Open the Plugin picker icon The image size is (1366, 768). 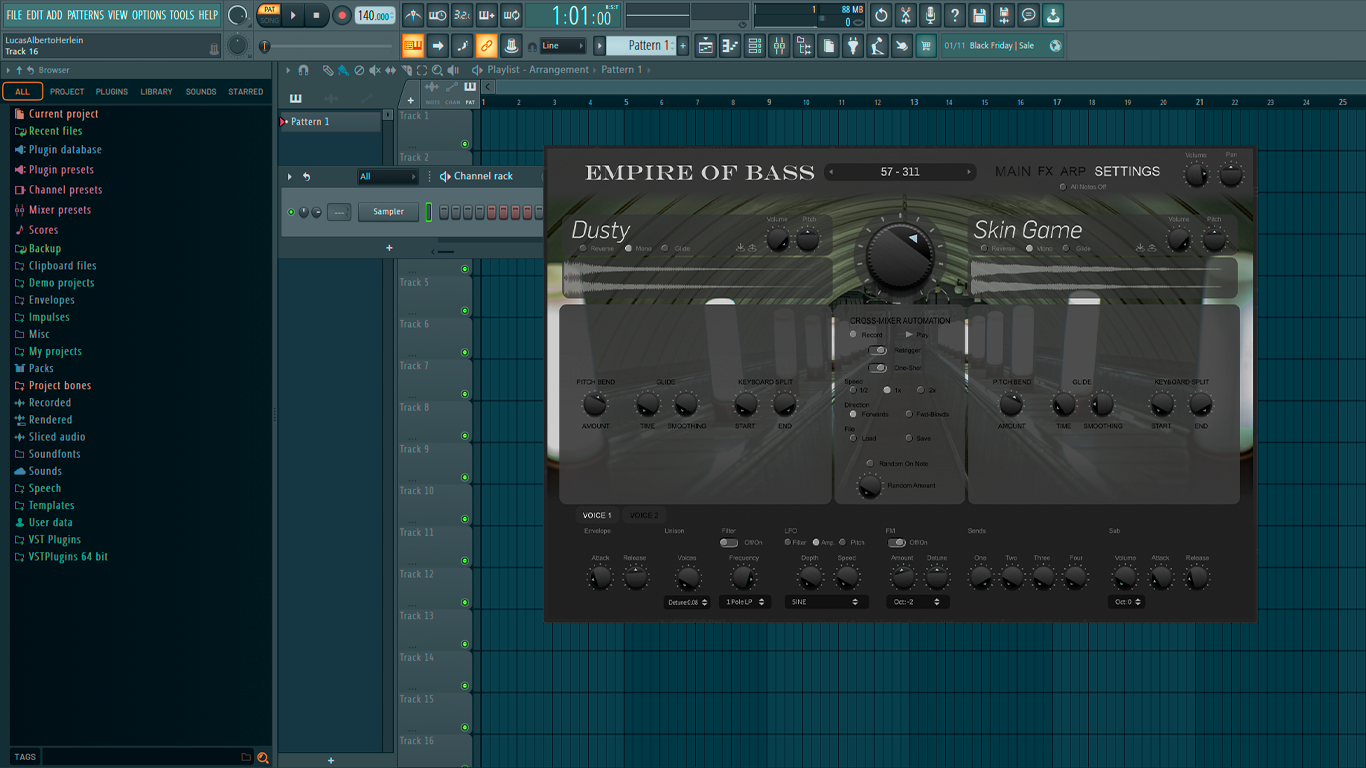click(x=853, y=45)
